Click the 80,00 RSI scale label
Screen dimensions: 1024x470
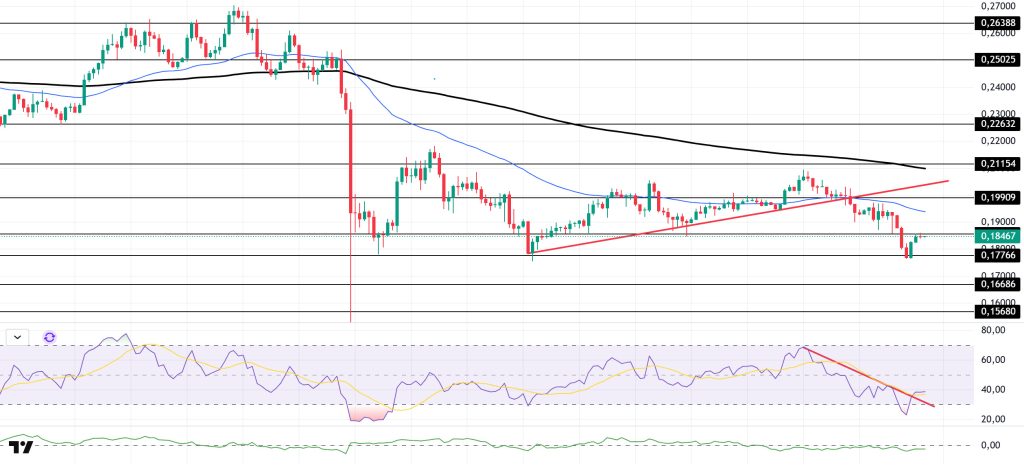993,329
